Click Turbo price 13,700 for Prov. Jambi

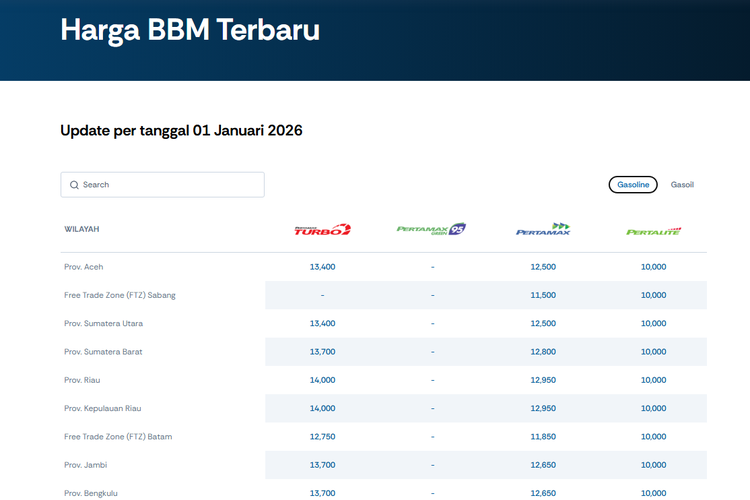point(322,465)
